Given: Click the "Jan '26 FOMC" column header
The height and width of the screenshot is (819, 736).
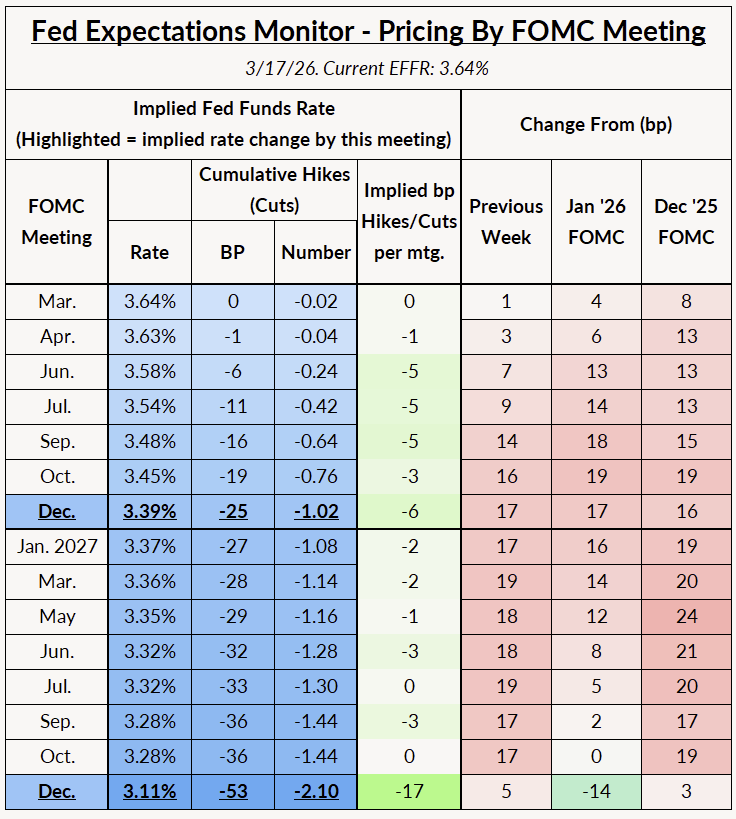Looking at the screenshot, I should (596, 221).
